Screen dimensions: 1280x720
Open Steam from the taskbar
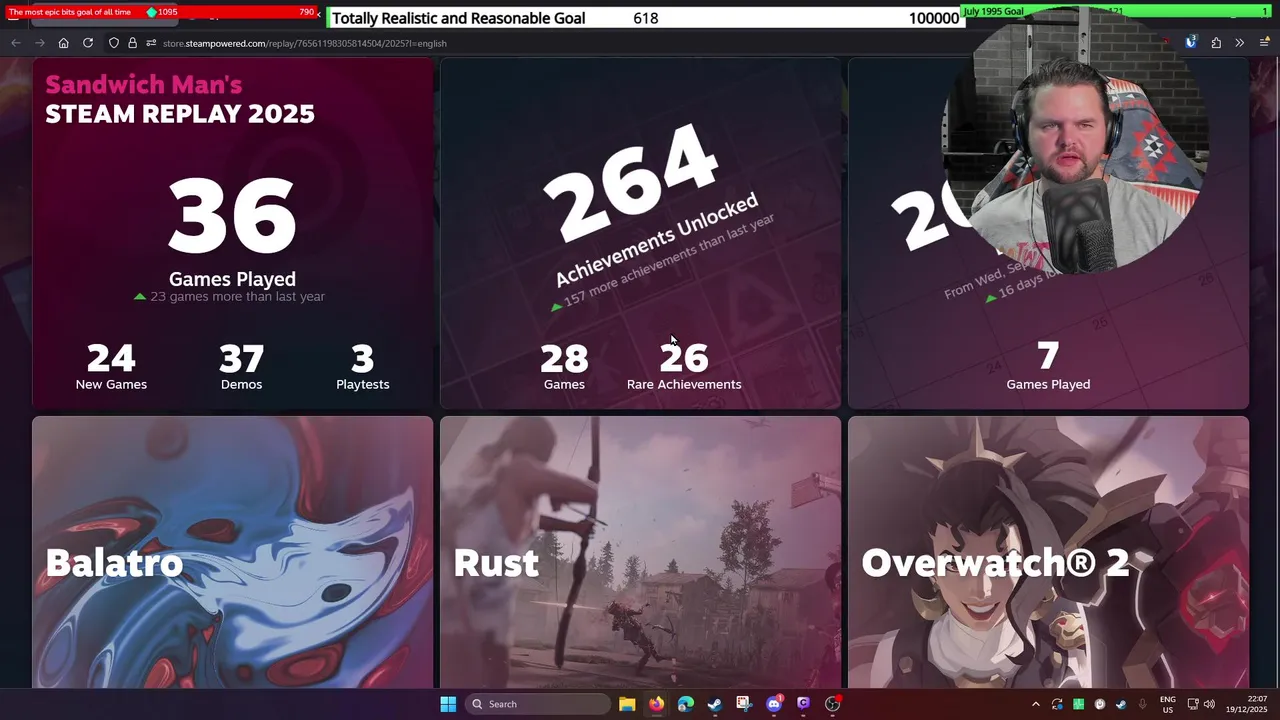(715, 704)
